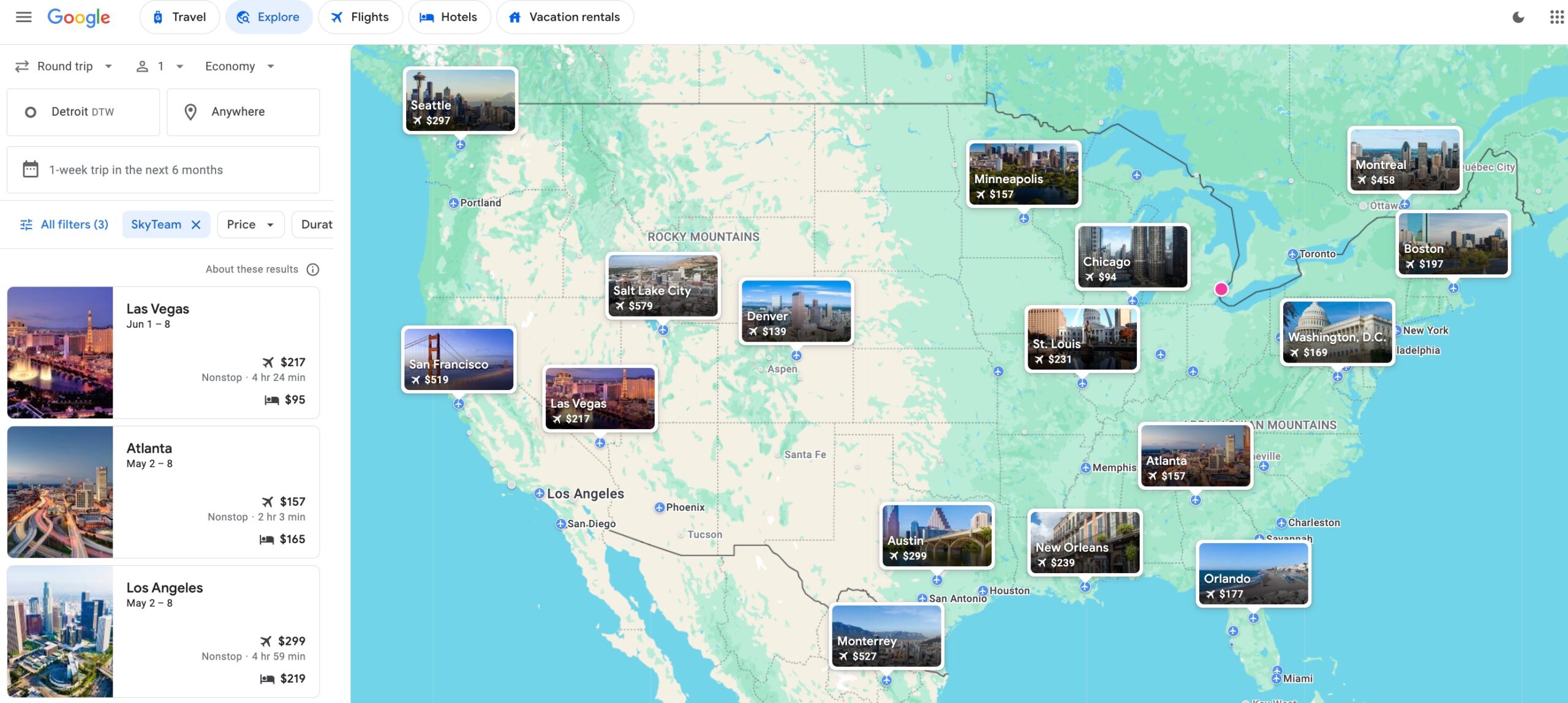Open the Vacation rentals tab

point(565,17)
